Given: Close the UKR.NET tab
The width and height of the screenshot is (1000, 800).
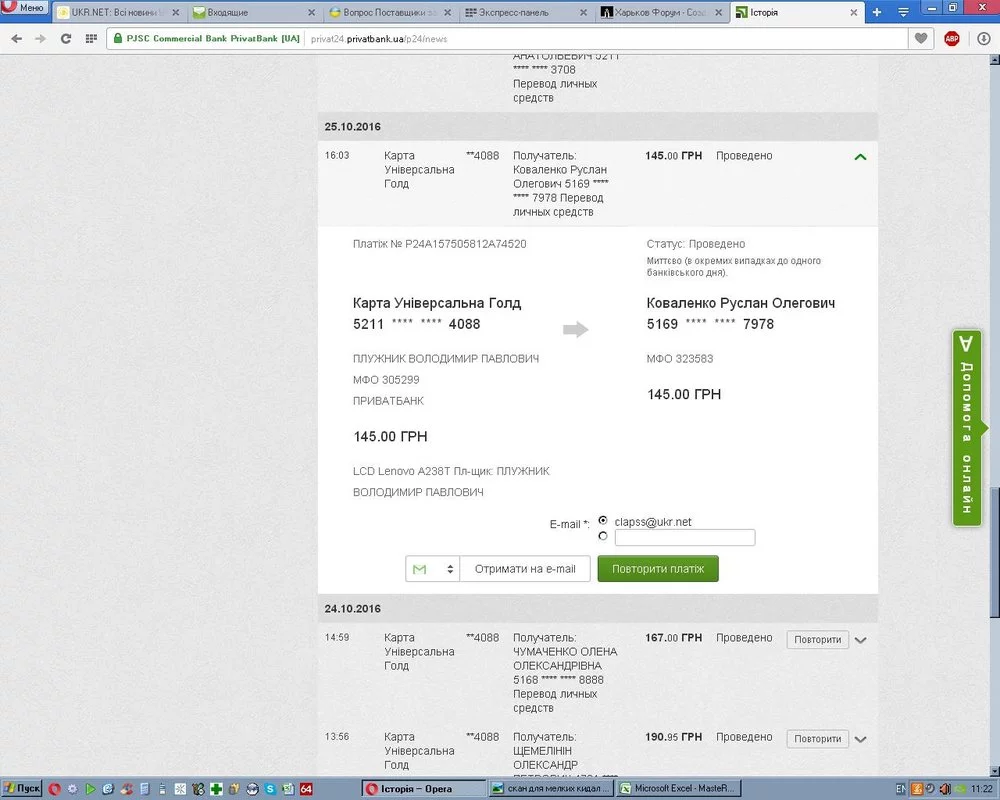Looking at the screenshot, I should 175,12.
